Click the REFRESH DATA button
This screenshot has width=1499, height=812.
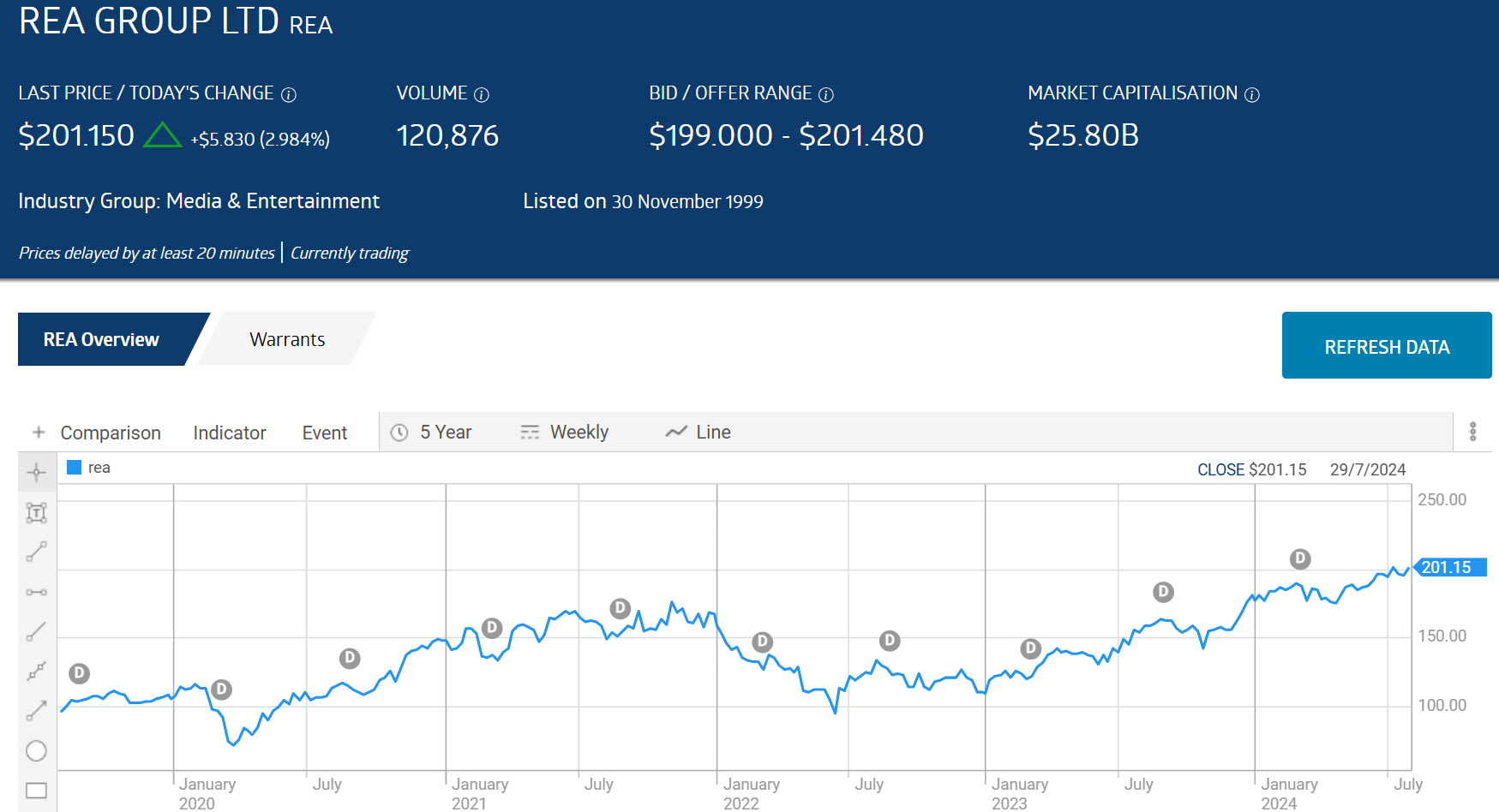click(x=1387, y=346)
